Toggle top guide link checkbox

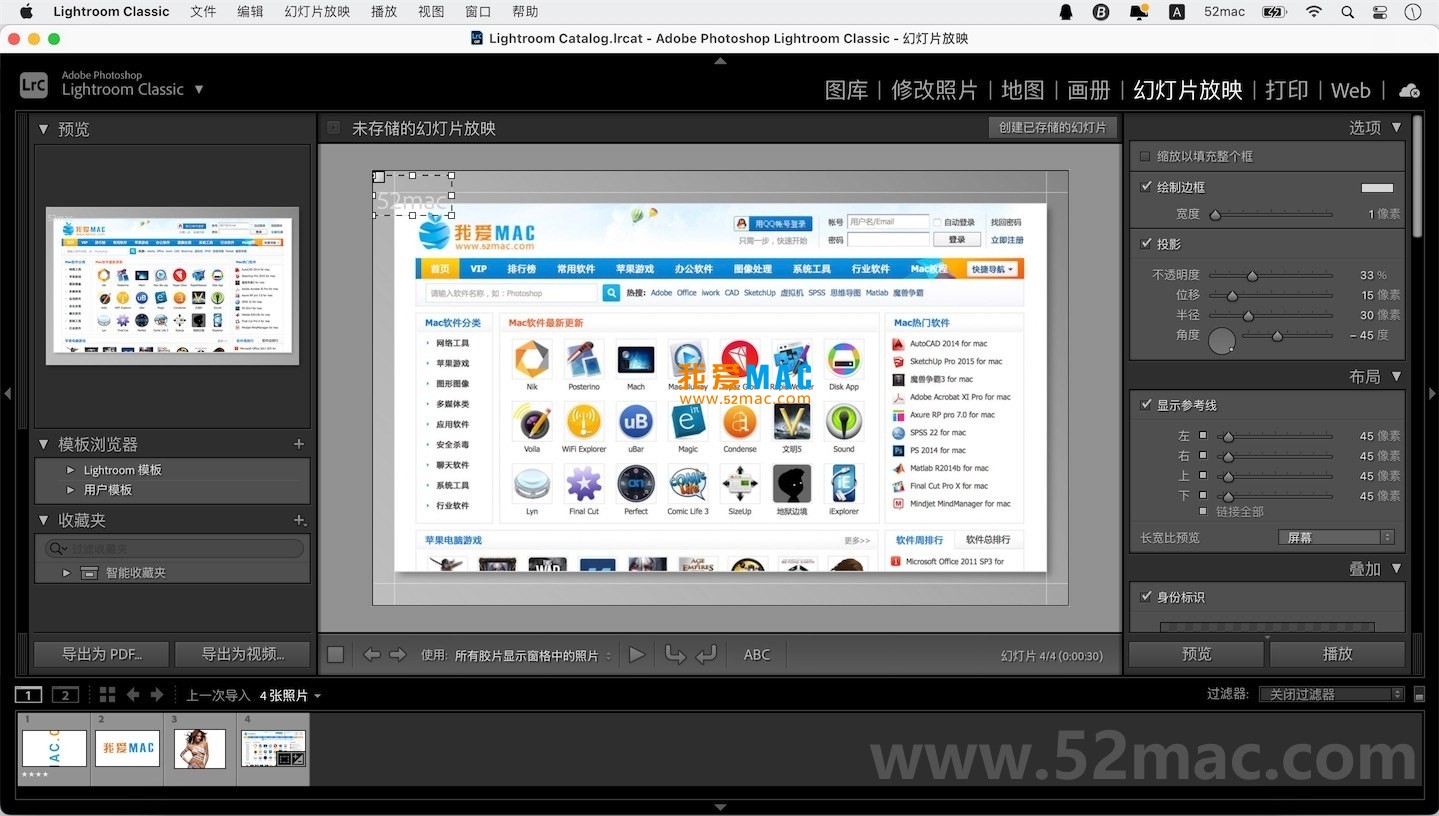pyautogui.click(x=1203, y=476)
